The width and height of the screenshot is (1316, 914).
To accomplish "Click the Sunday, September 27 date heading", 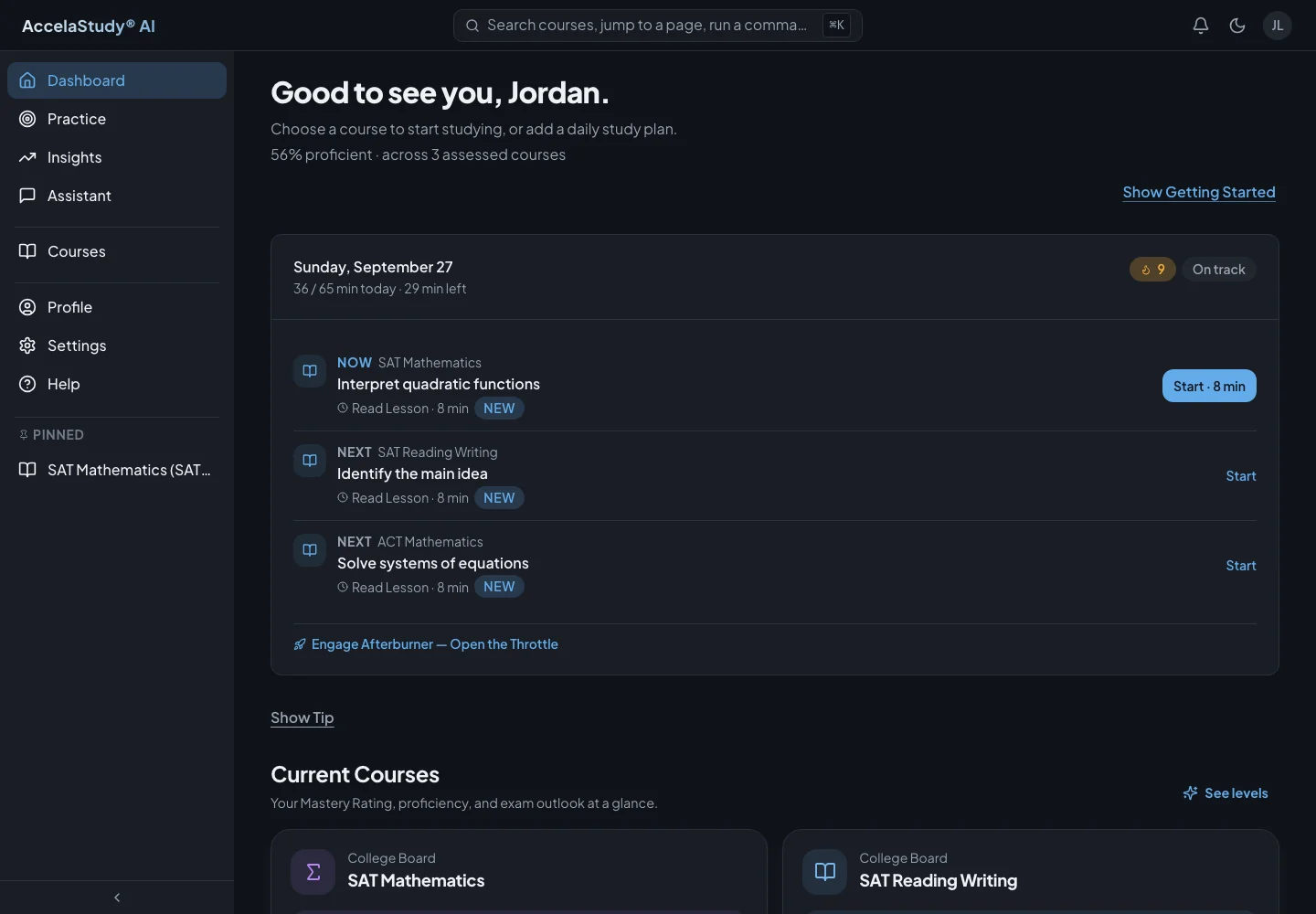I will [x=373, y=267].
